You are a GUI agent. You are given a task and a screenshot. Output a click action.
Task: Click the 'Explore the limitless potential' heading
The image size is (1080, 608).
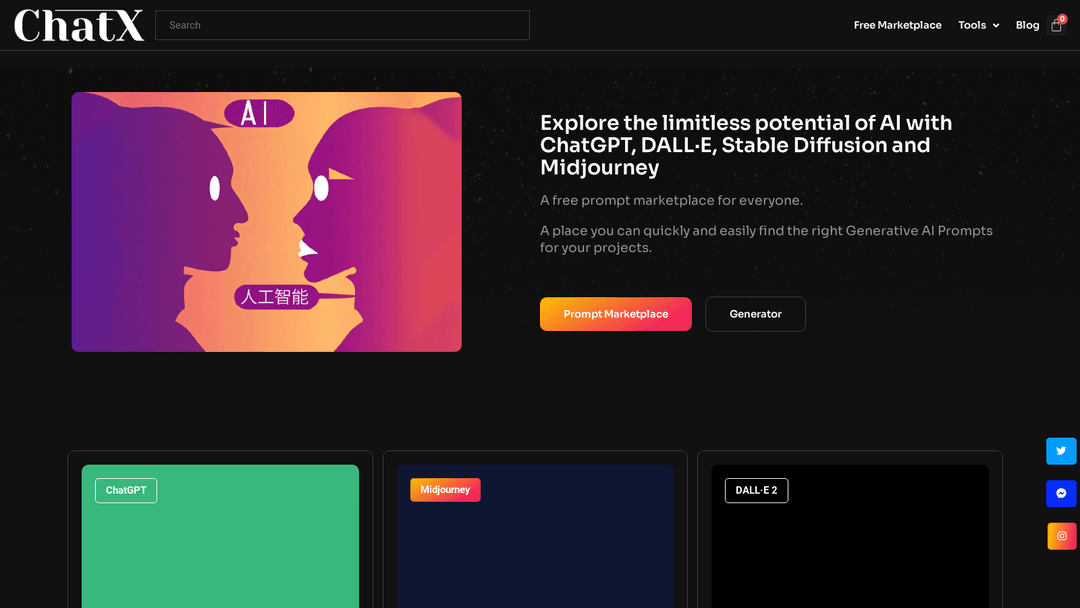tap(746, 145)
